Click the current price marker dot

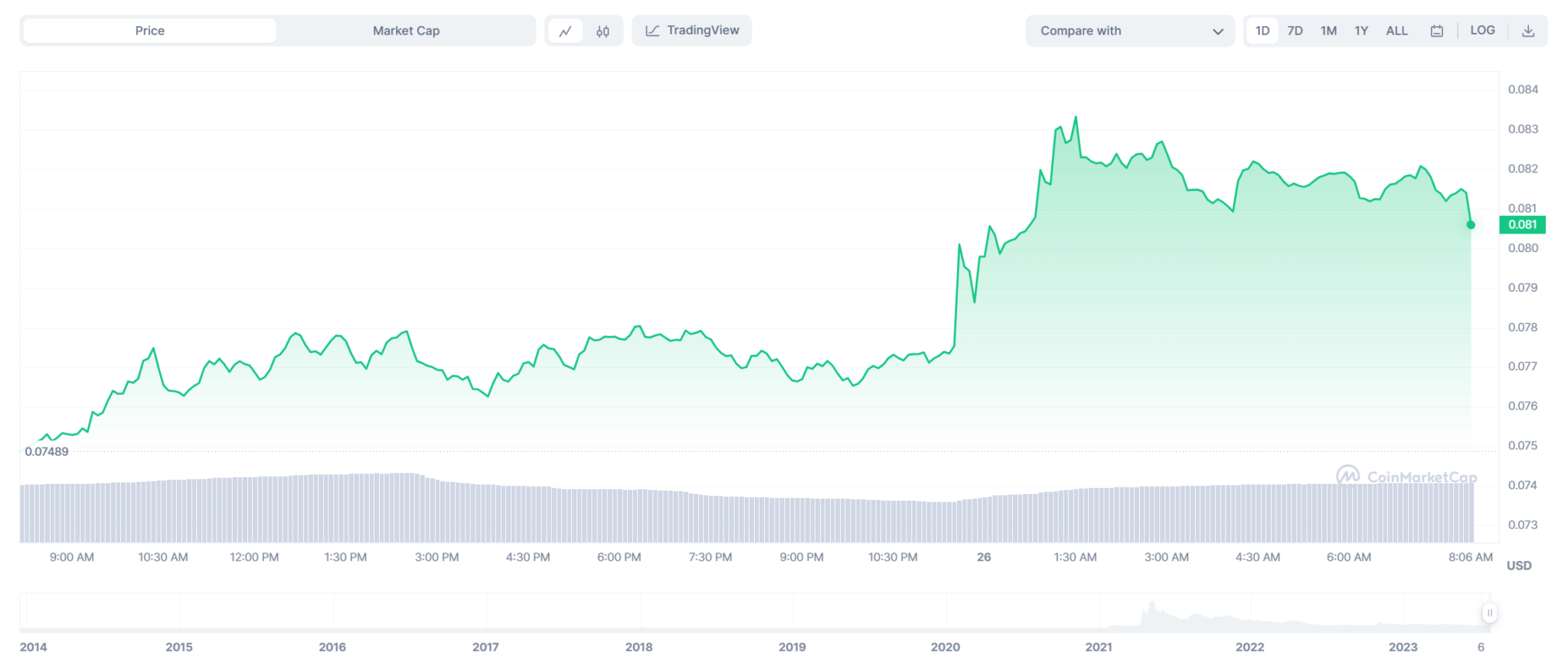coord(1471,225)
